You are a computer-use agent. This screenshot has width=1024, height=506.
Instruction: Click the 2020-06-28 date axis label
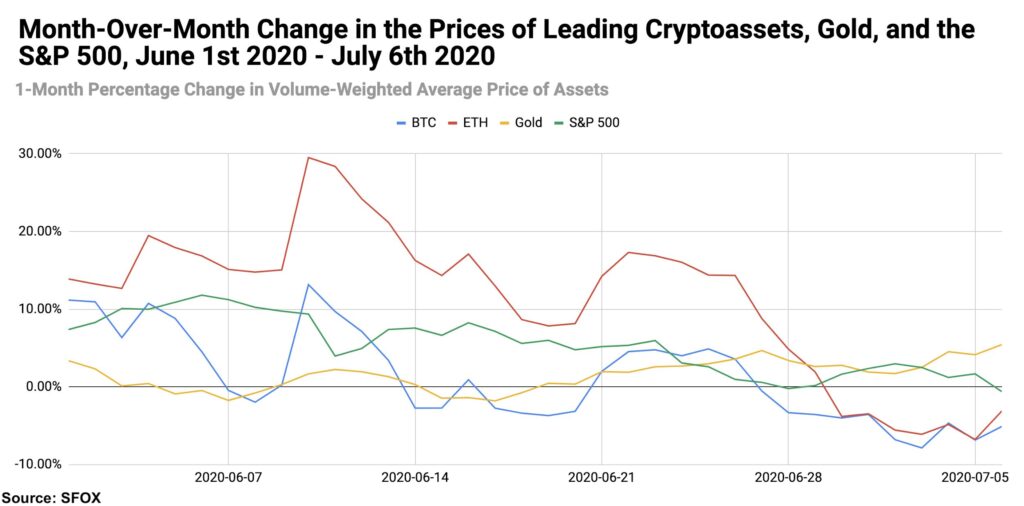click(x=788, y=478)
